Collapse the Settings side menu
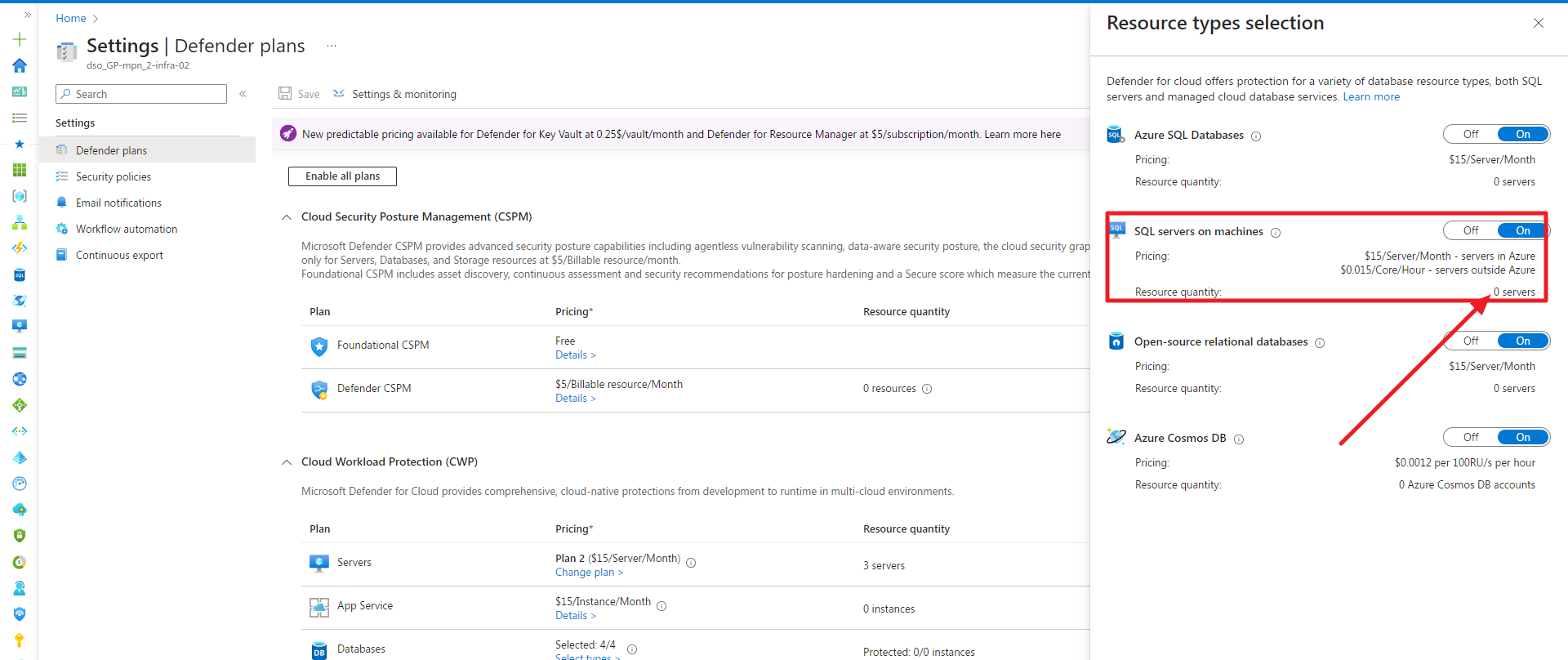Viewport: 1568px width, 660px height. pos(243,94)
